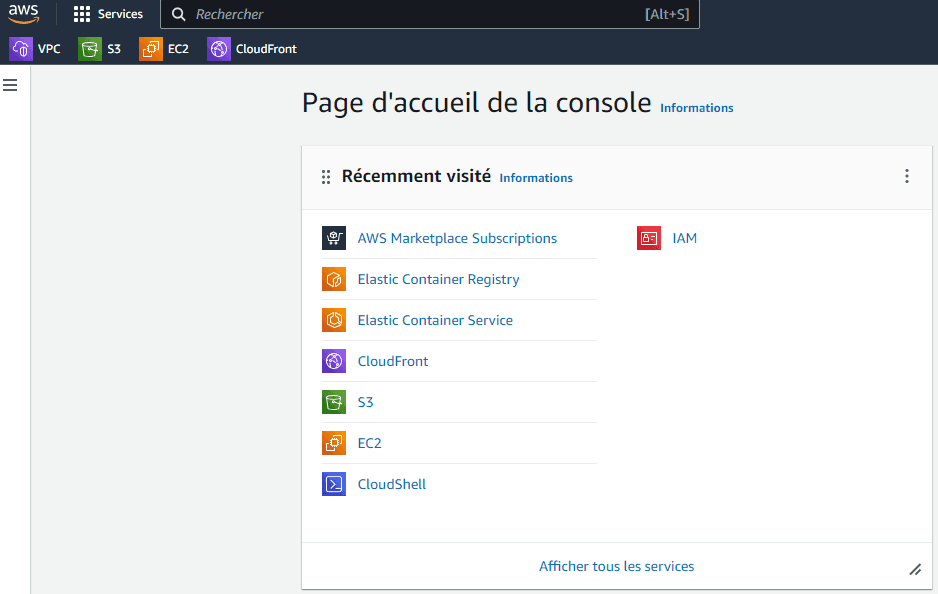
Task: Click the AWS Marketplace Subscriptions cart icon
Action: (x=334, y=238)
